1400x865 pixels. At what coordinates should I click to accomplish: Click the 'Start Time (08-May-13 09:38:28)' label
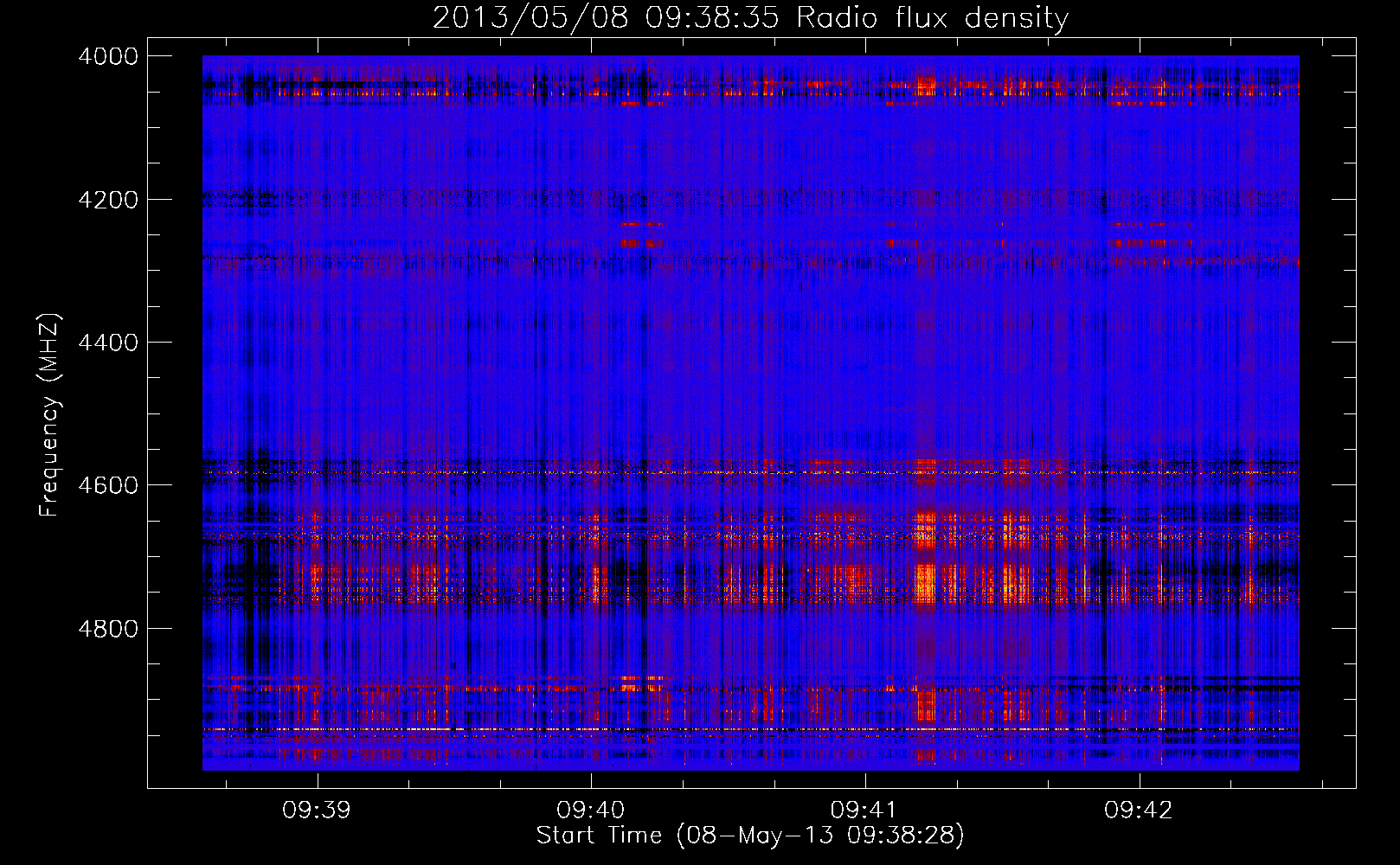pos(750,836)
